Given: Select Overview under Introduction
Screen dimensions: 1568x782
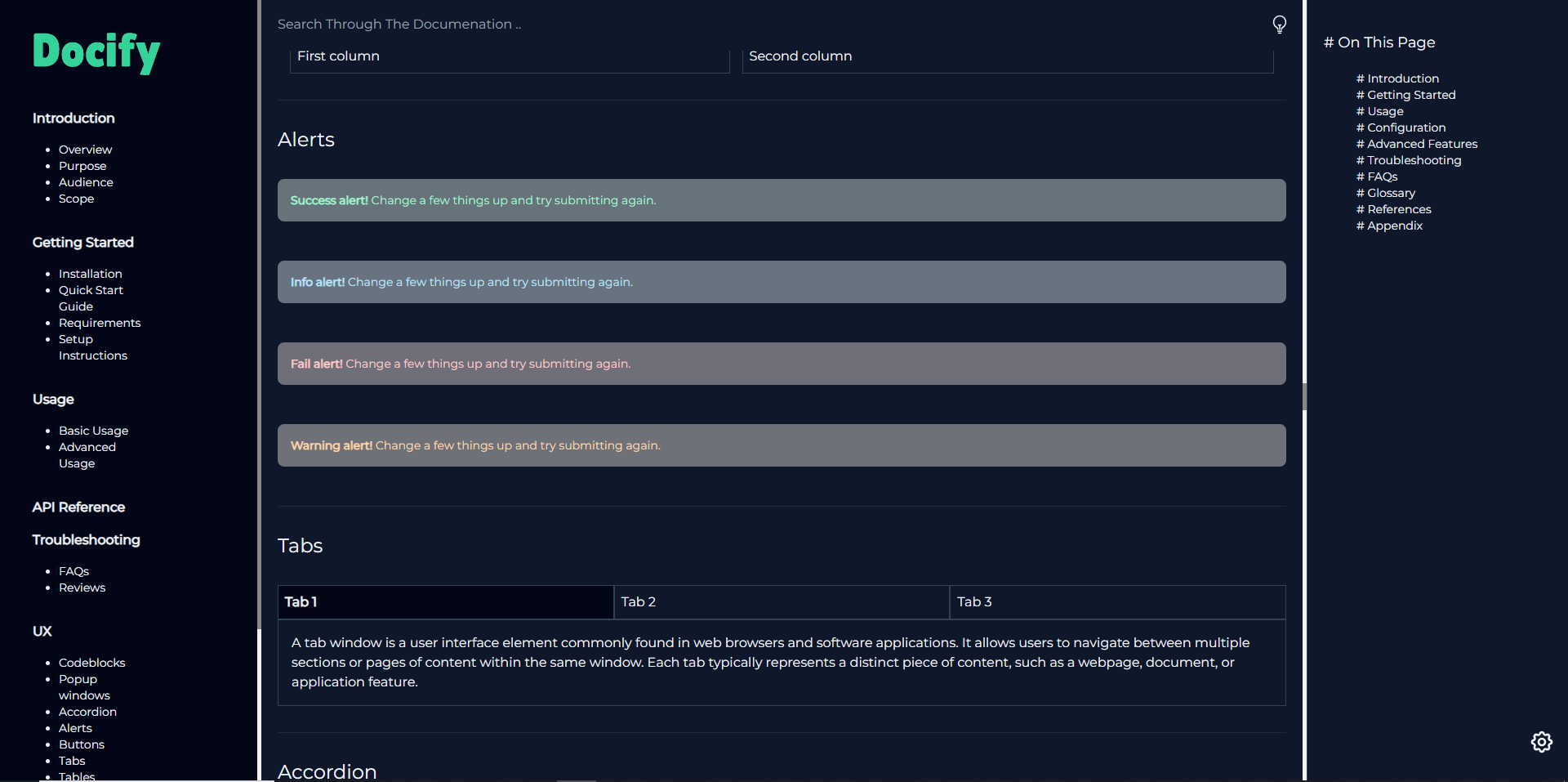Looking at the screenshot, I should [85, 149].
